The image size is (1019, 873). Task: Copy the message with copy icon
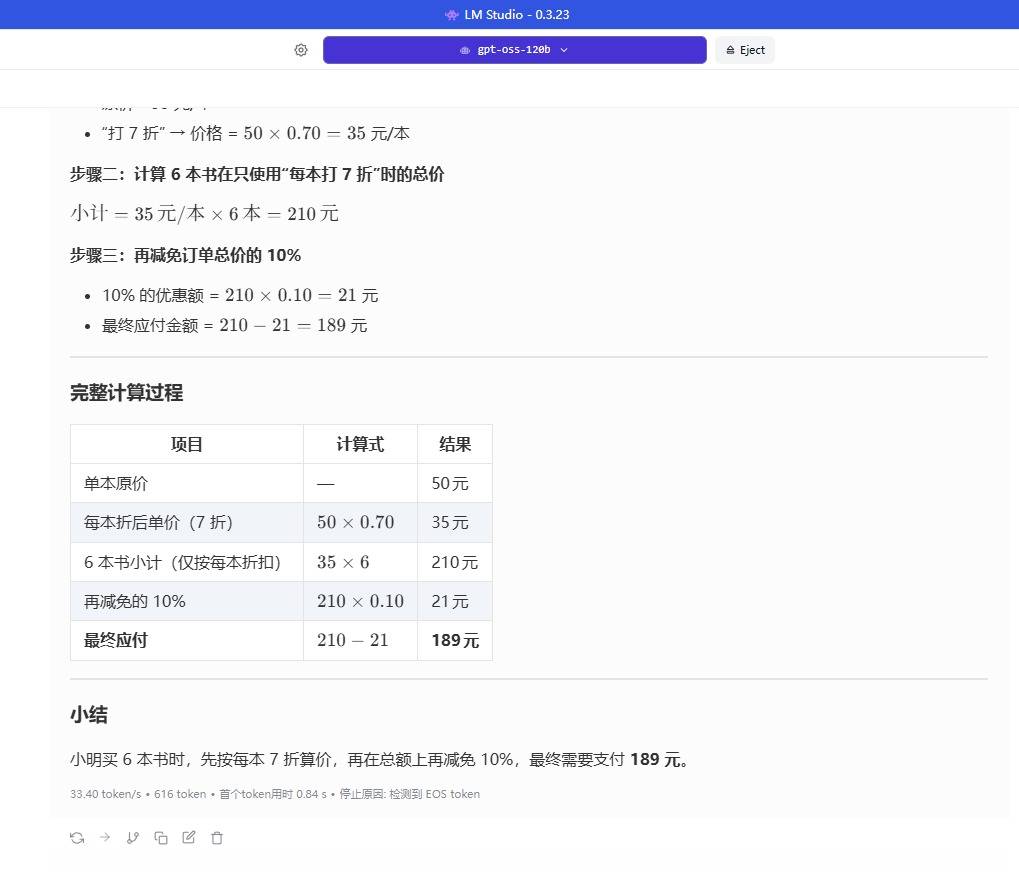pyautogui.click(x=161, y=838)
